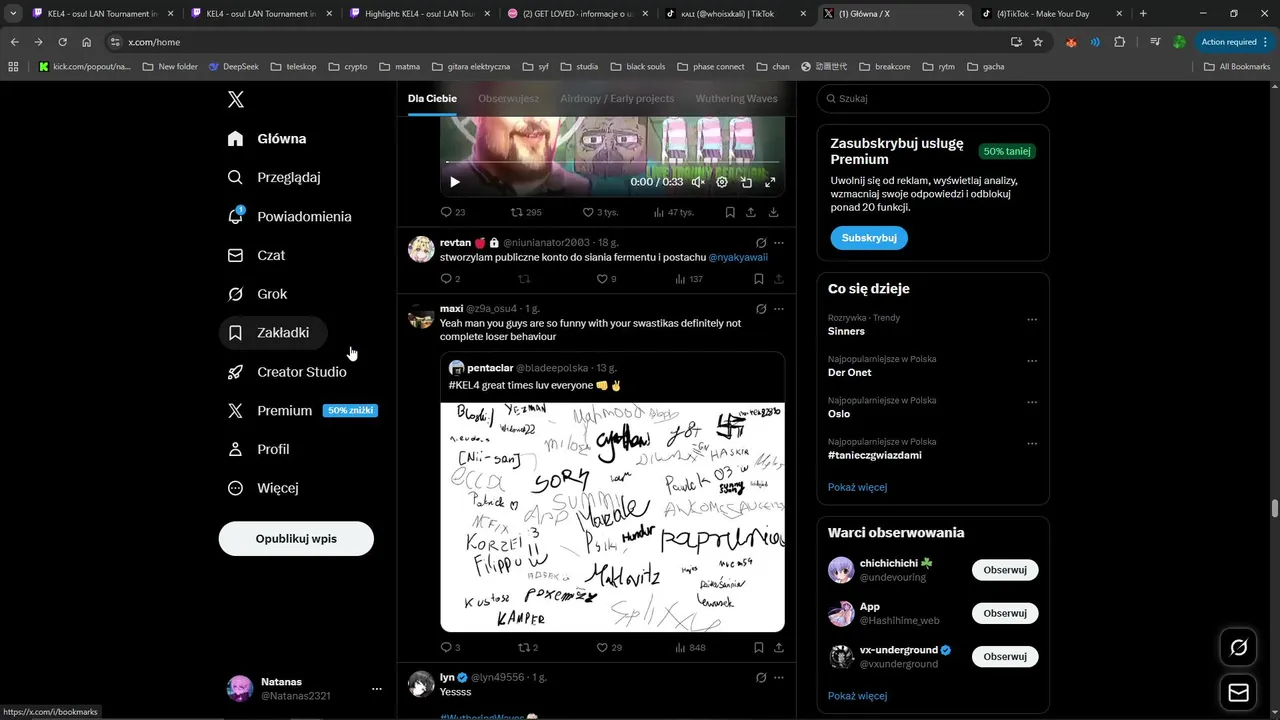Follow chichichichi with Obserwuj
Screen dimensions: 1280x720
pos(1005,570)
